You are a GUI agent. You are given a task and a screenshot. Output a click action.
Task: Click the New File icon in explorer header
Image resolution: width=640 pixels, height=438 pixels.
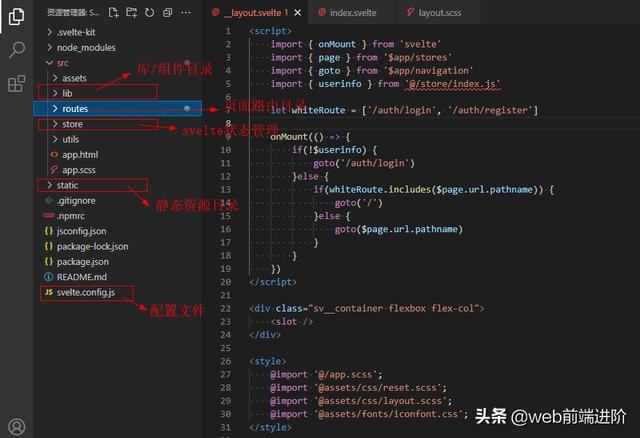(113, 13)
